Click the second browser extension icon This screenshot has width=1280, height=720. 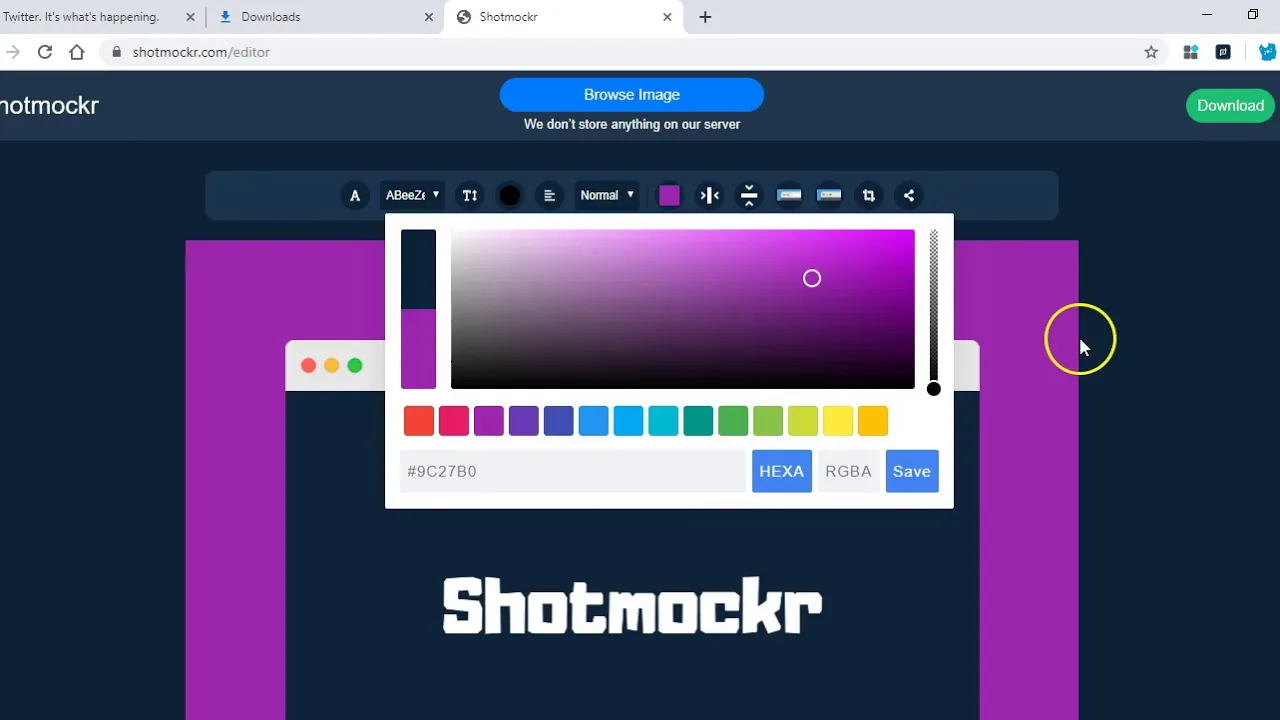[x=1223, y=52]
